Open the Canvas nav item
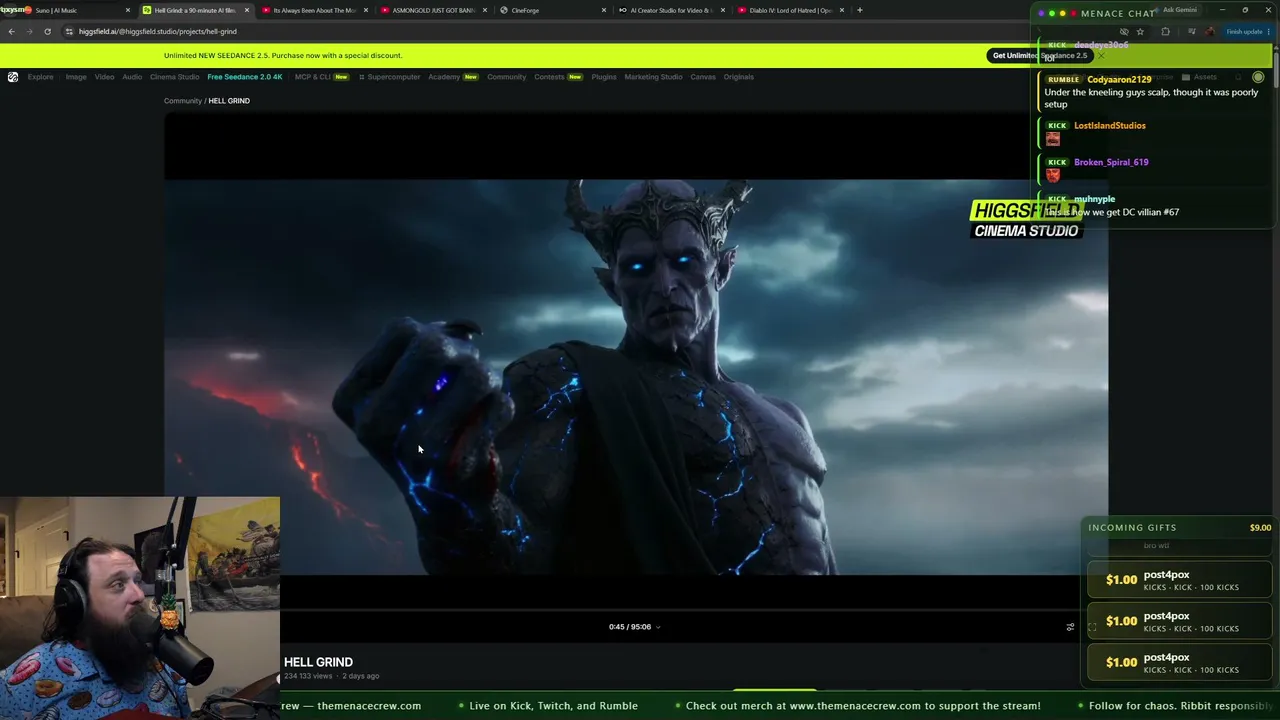 tap(703, 77)
